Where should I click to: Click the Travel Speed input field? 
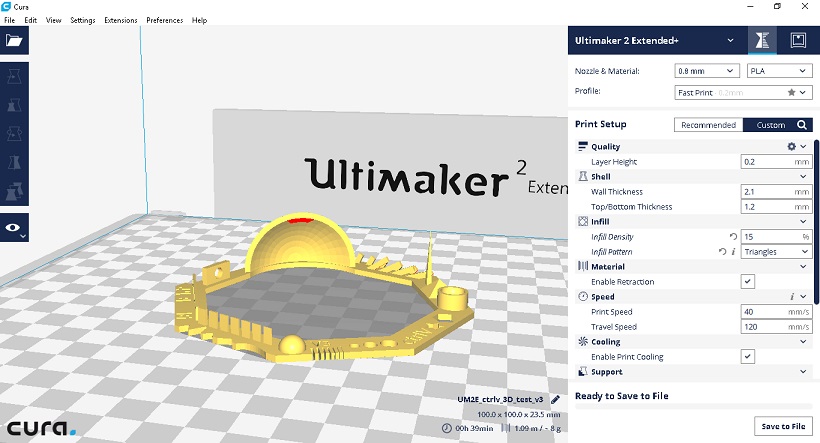(x=777, y=326)
